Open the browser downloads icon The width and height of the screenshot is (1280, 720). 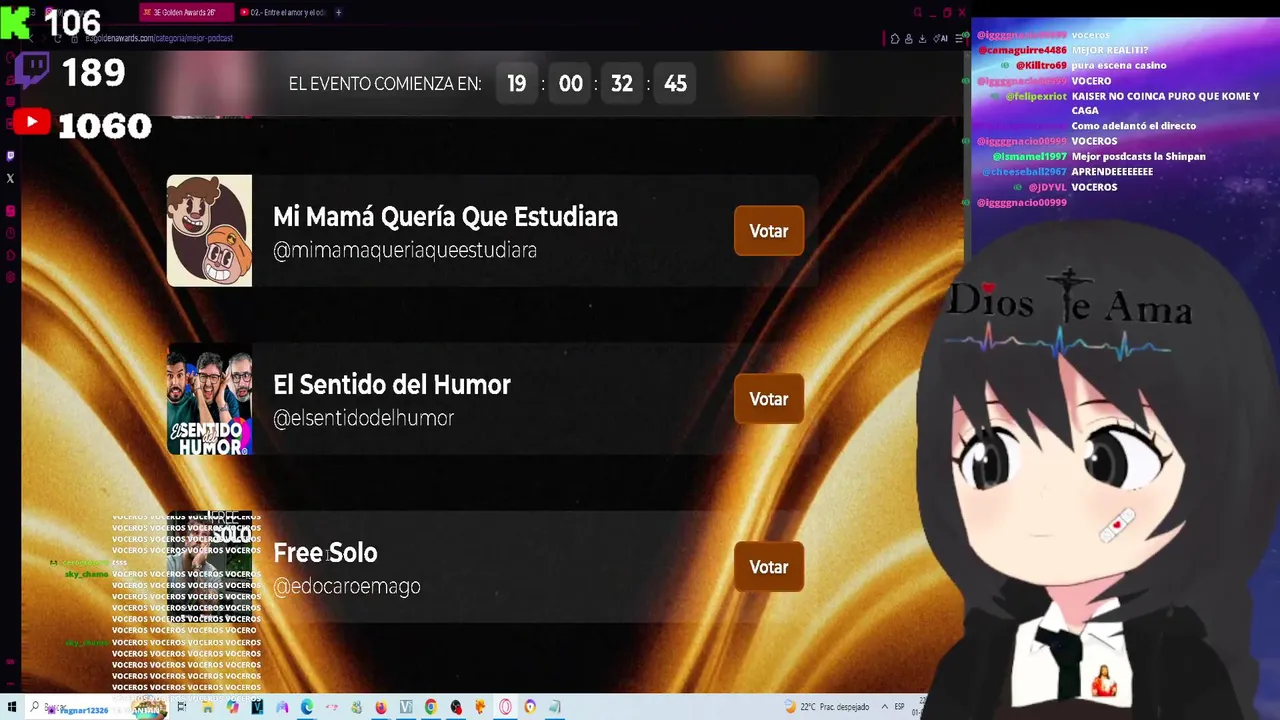click(921, 39)
